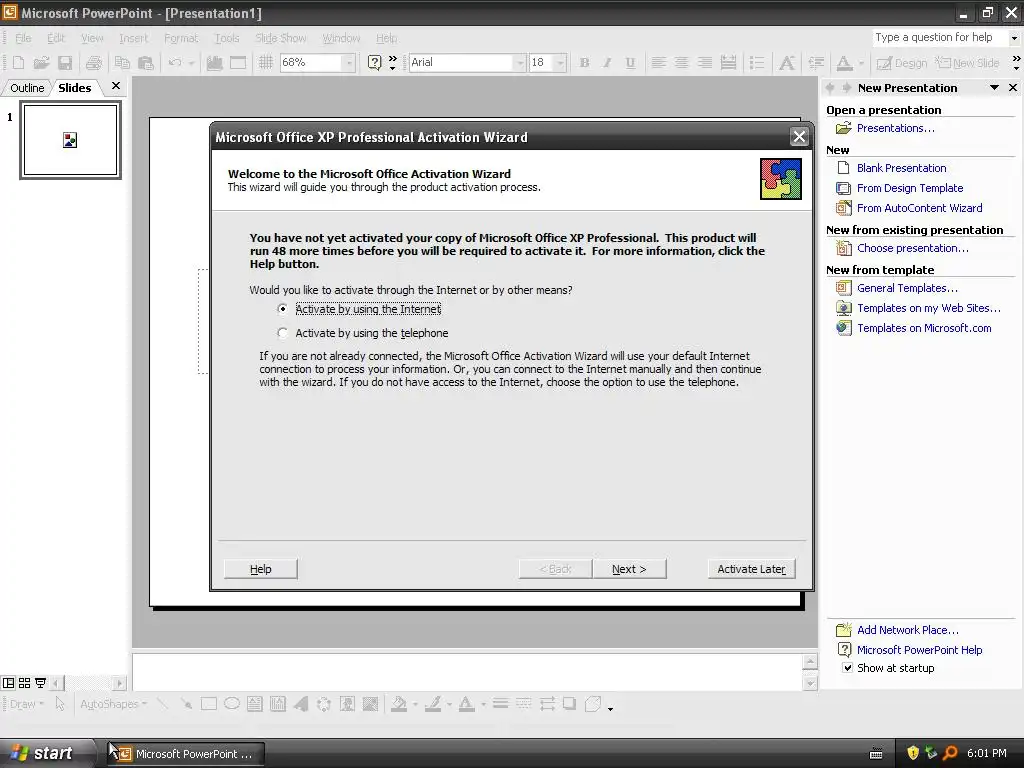This screenshot has width=1024, height=768.
Task: Click the Bullets icon
Action: [x=757, y=63]
